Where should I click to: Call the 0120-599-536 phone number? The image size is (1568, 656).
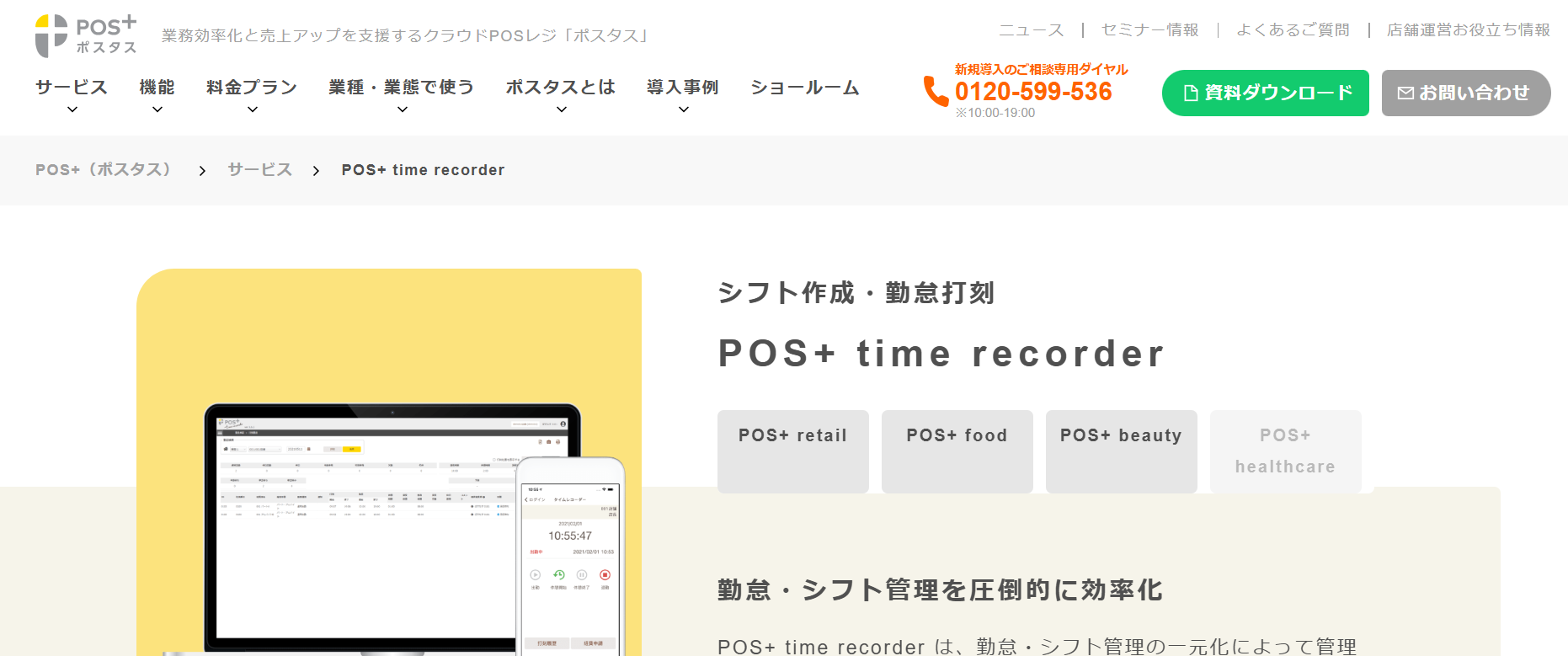click(x=1033, y=92)
